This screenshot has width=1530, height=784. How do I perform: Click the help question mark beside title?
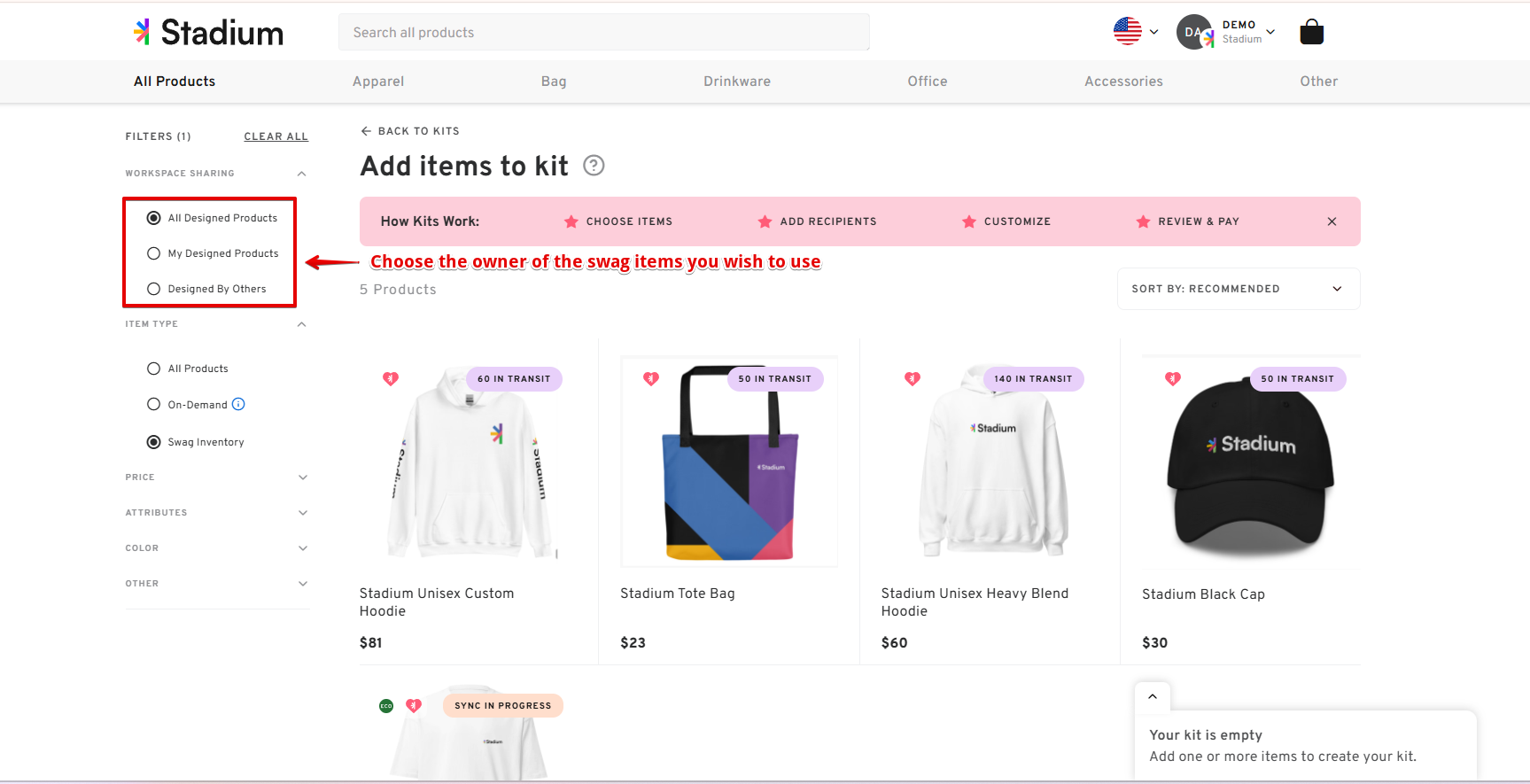click(x=594, y=166)
